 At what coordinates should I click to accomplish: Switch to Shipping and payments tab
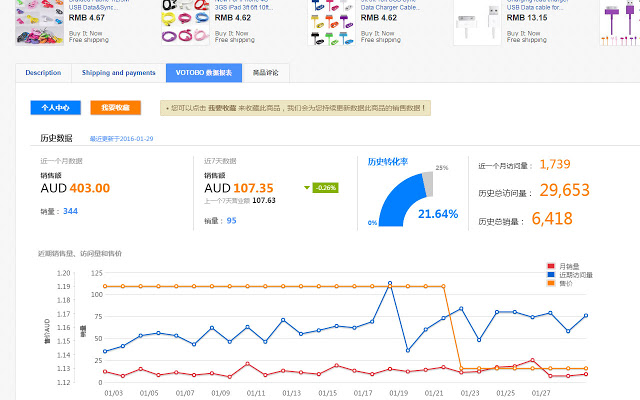(119, 73)
